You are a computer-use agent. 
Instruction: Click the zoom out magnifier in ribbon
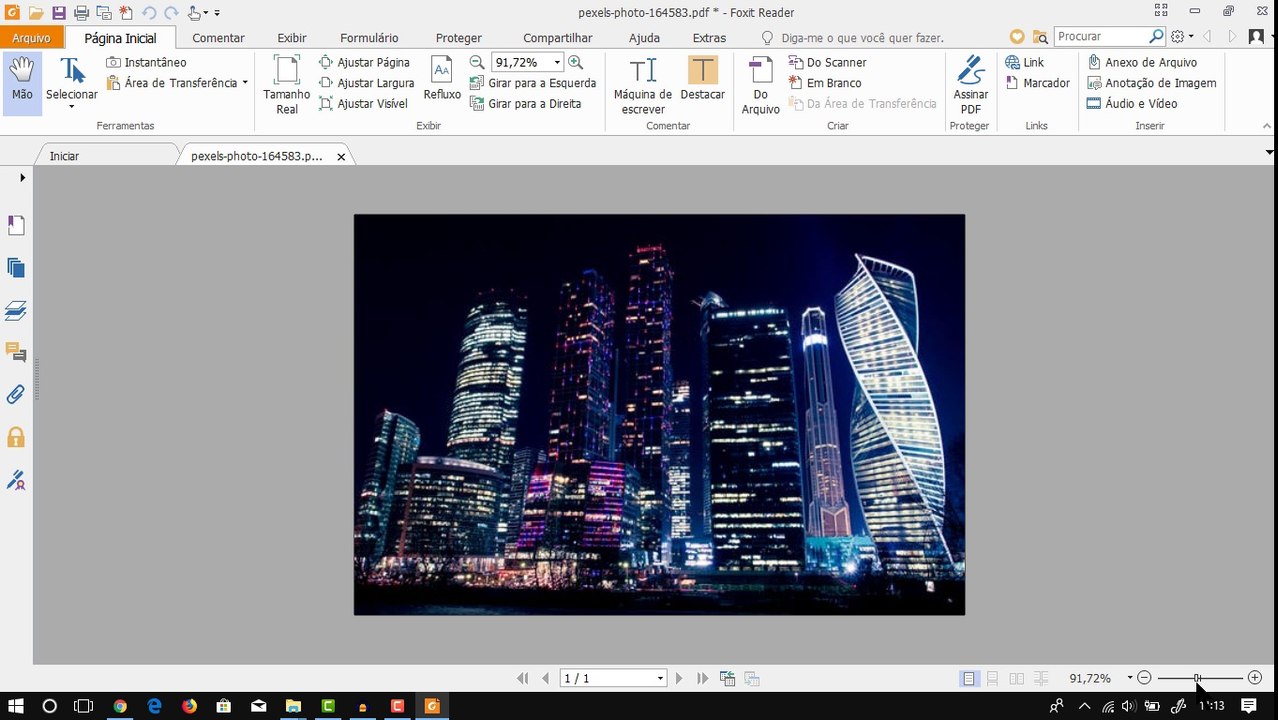click(478, 62)
